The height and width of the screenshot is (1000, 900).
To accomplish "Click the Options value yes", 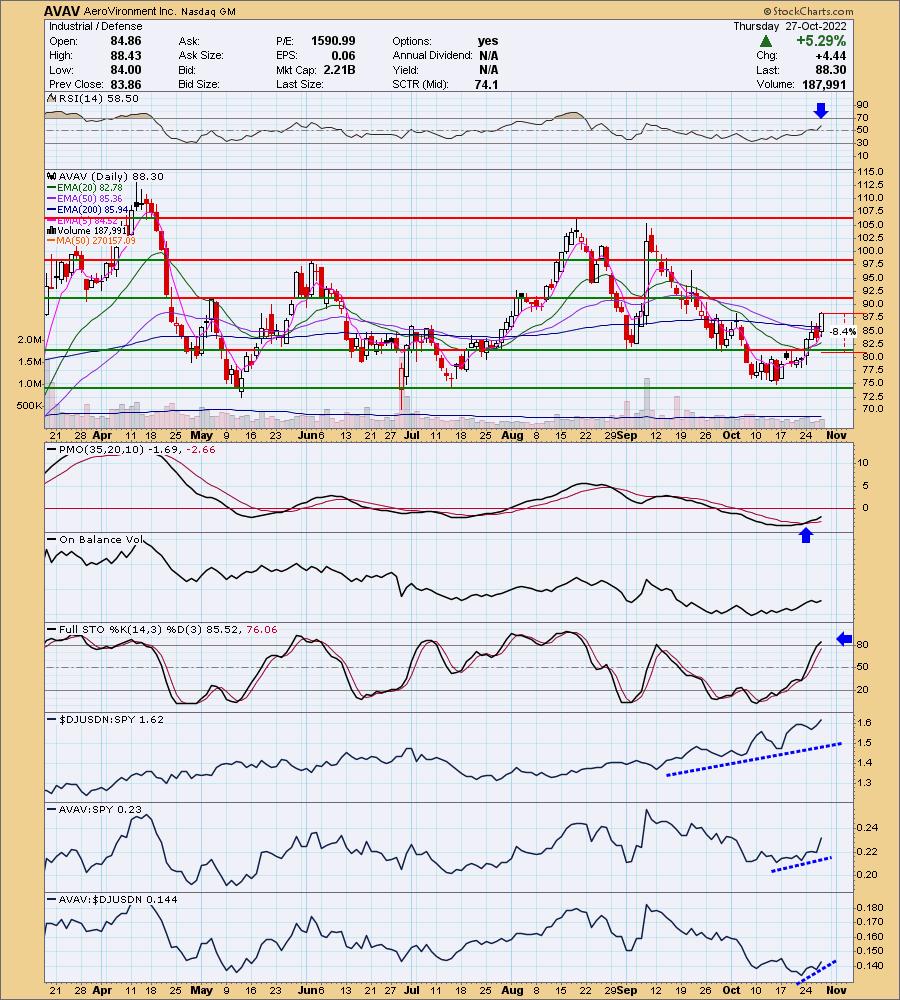I will pos(488,41).
